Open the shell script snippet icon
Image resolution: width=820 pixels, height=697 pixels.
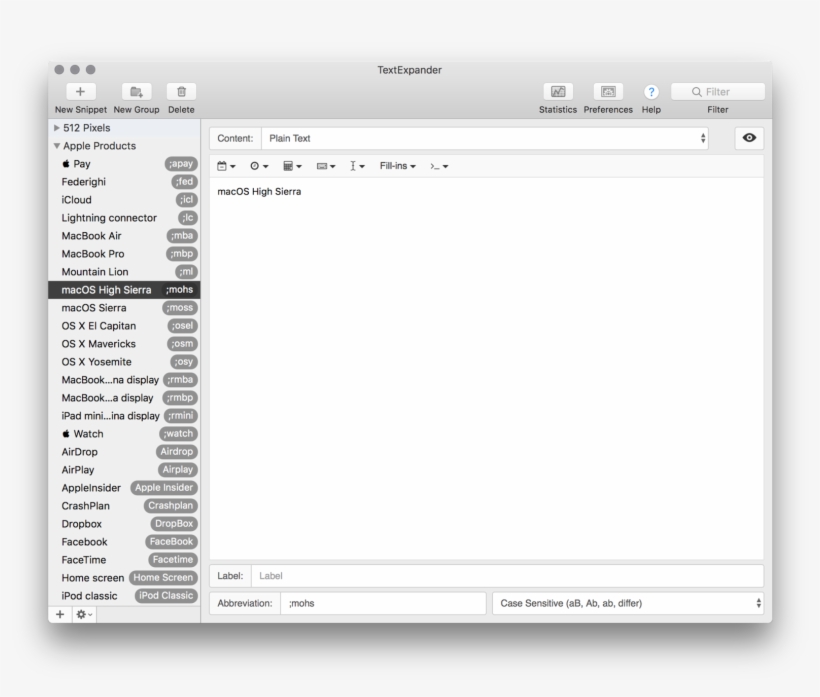tap(434, 168)
